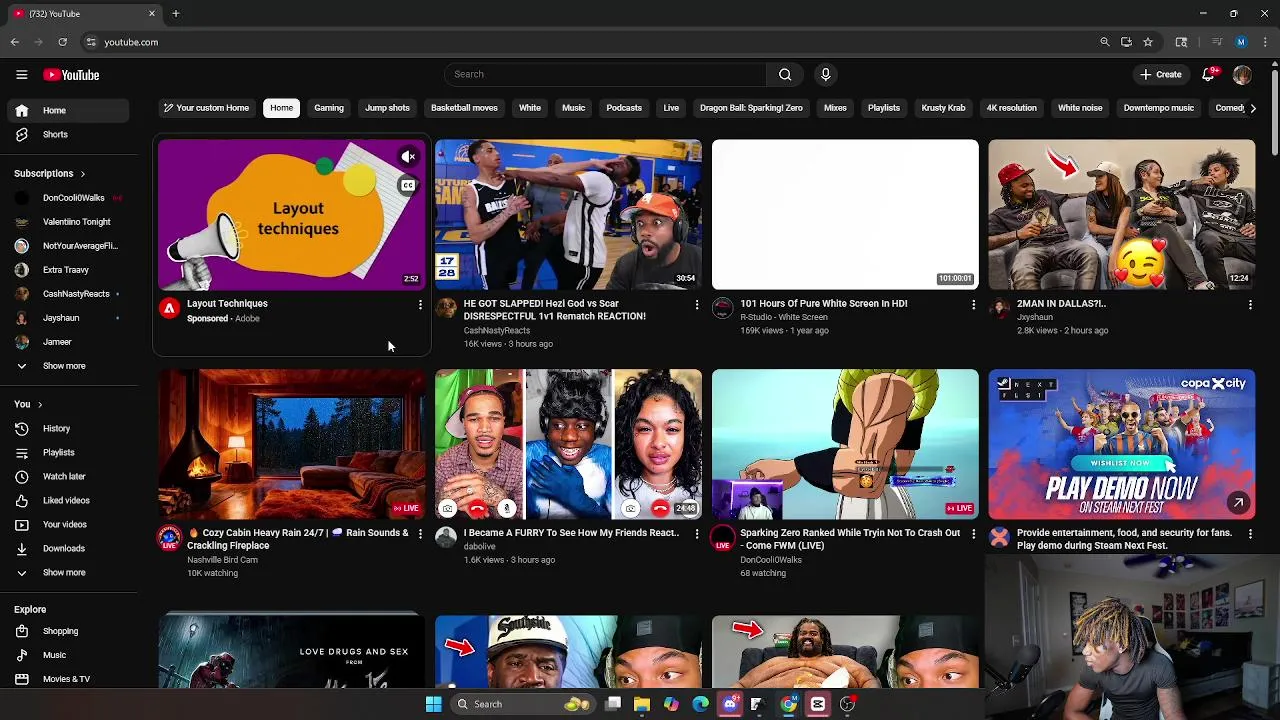Image resolution: width=1280 pixels, height=720 pixels.
Task: Open Nashville Bird Cam channel link
Action: [222, 560]
